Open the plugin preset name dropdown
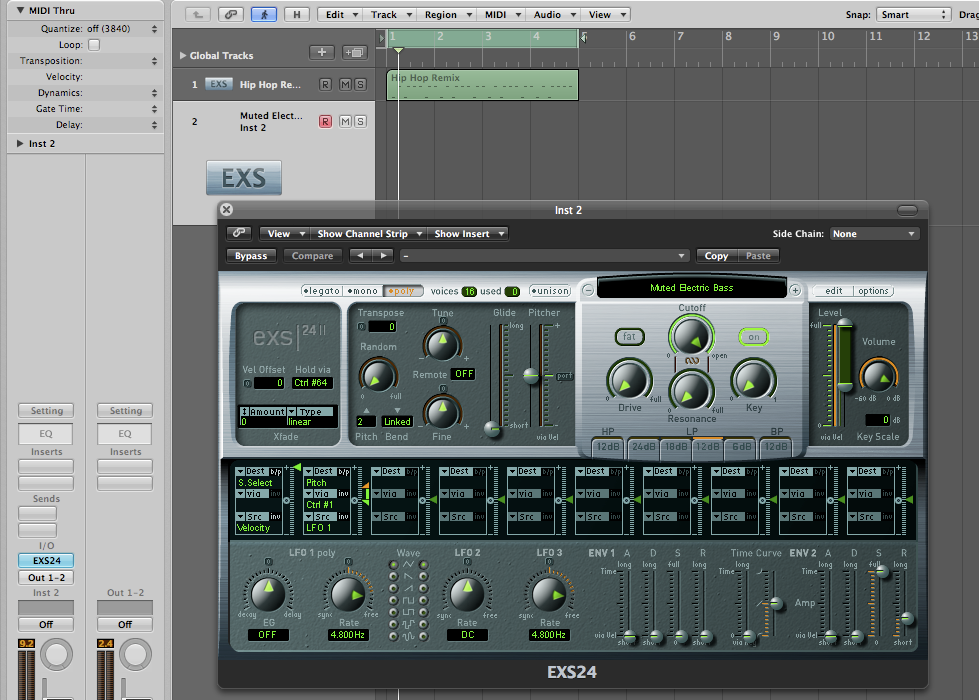Viewport: 979px width, 700px height. 544,255
